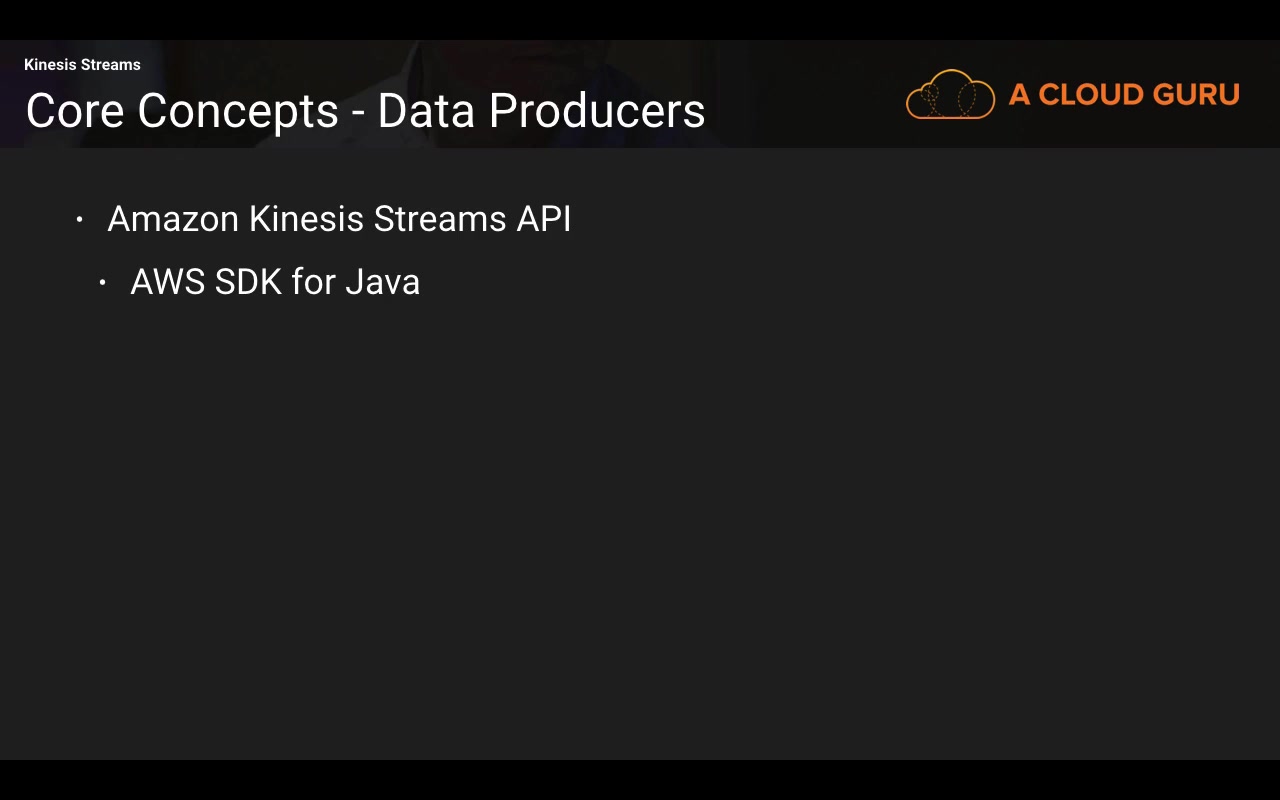Click the words "Core Concepts" in the title
The height and width of the screenshot is (800, 1280).
(182, 111)
